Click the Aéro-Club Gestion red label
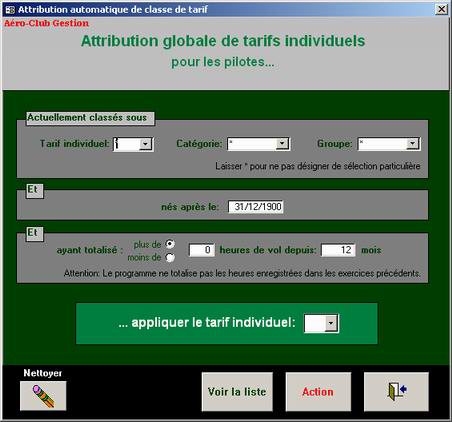The width and height of the screenshot is (452, 422). coord(46,23)
